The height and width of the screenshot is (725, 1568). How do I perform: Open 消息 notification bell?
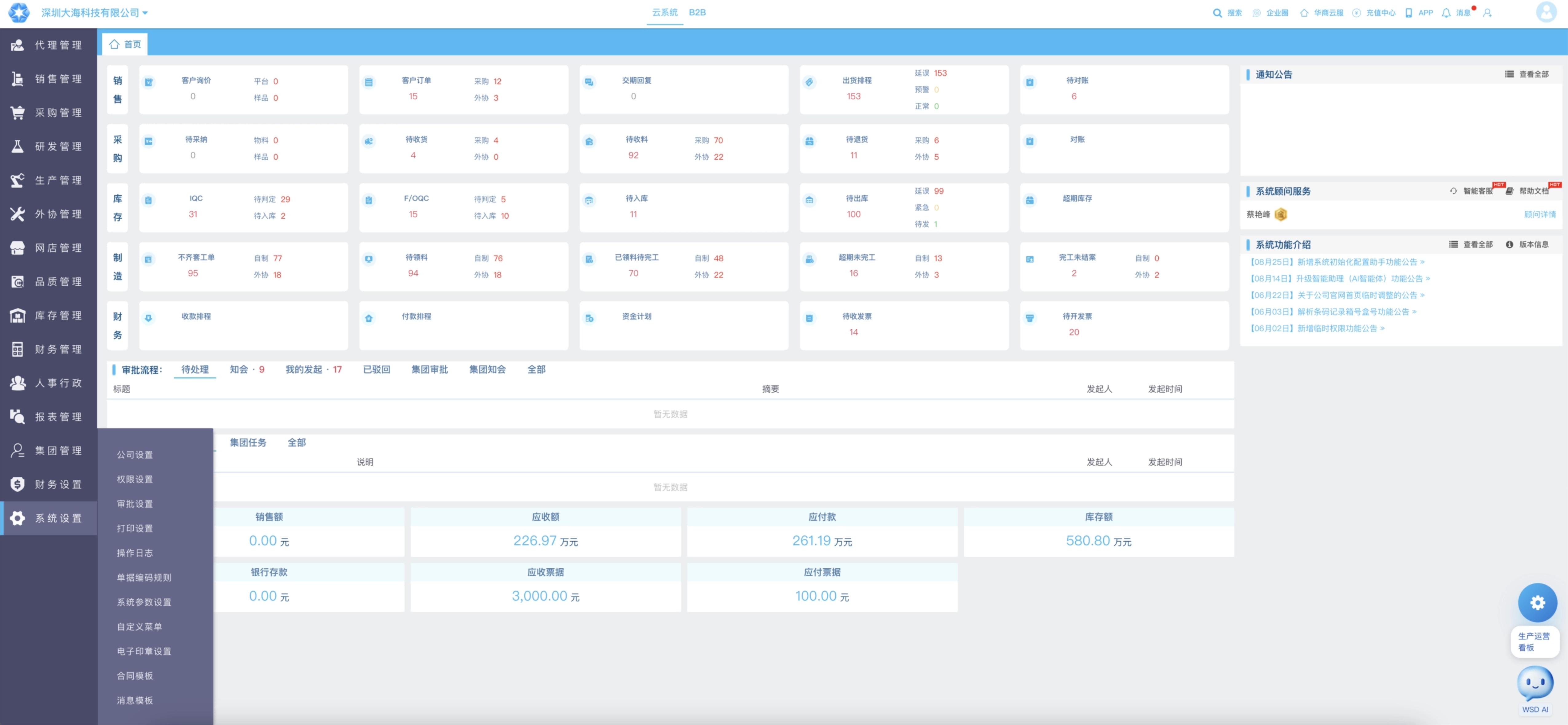tap(1446, 13)
